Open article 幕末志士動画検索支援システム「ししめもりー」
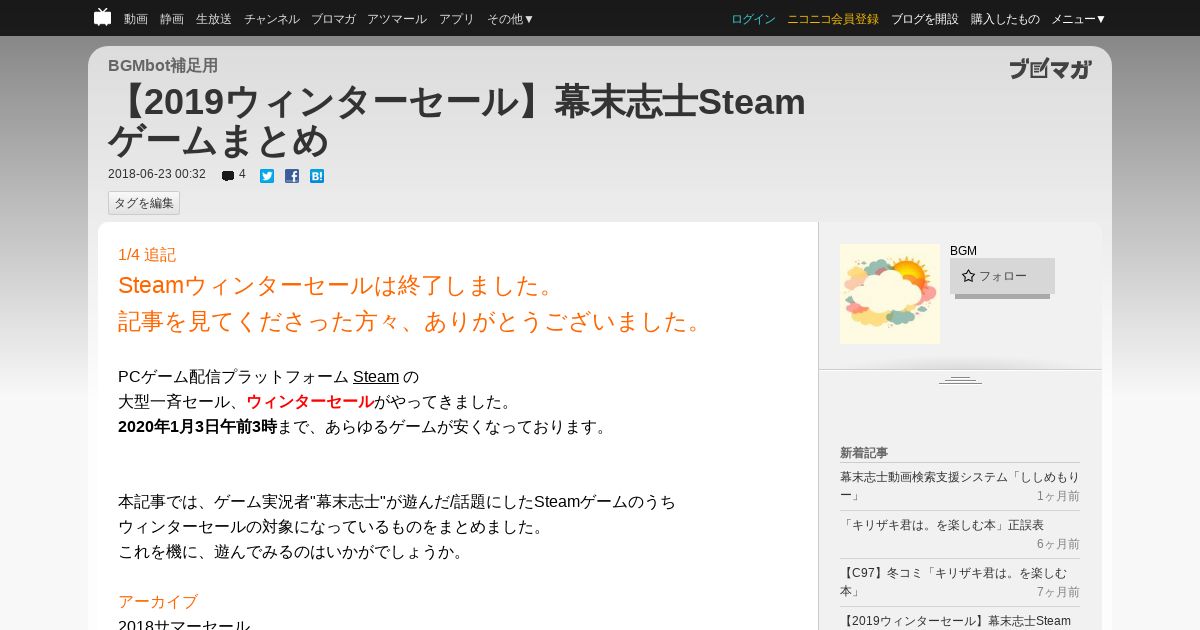This screenshot has height=630, width=1200. pyautogui.click(x=960, y=486)
